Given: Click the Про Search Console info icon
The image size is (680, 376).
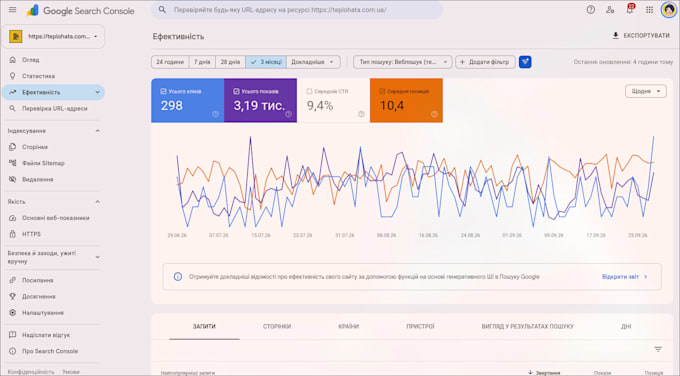Looking at the screenshot, I should [13, 351].
